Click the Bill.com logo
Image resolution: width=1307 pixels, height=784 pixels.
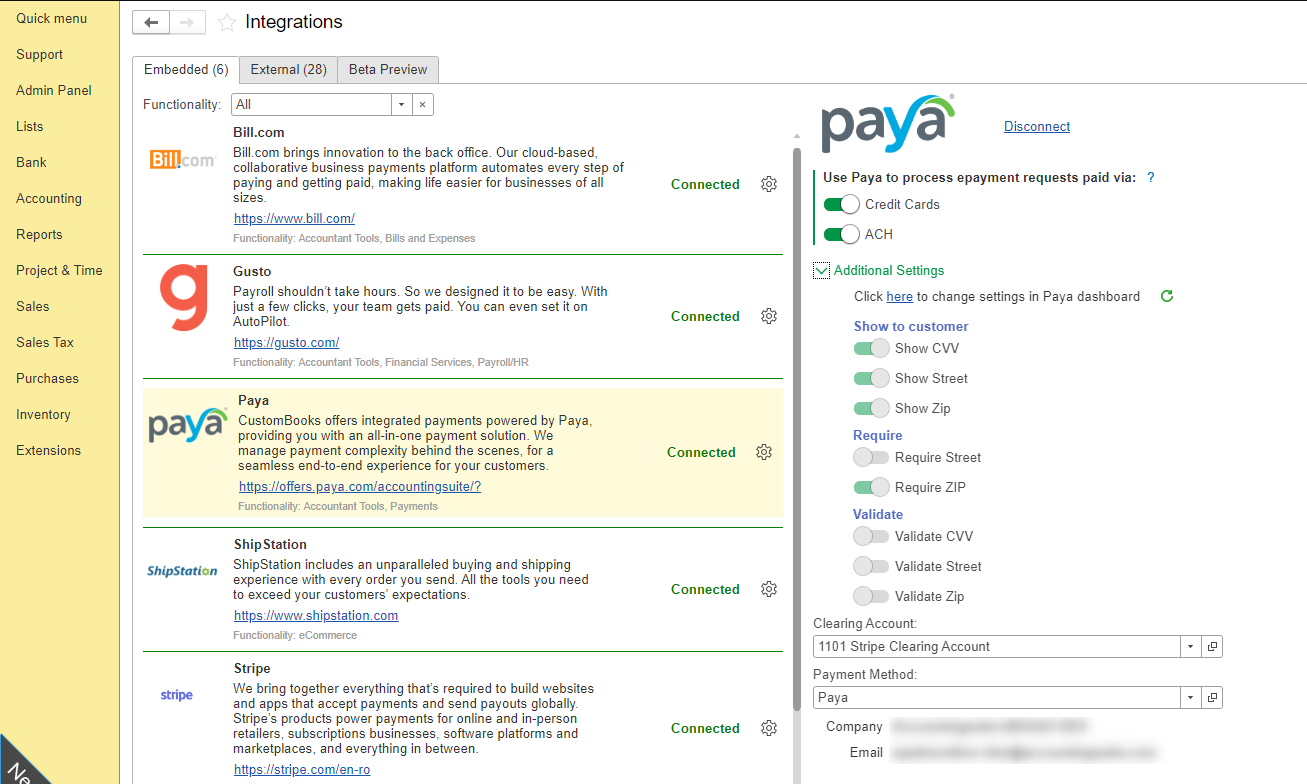(x=183, y=160)
